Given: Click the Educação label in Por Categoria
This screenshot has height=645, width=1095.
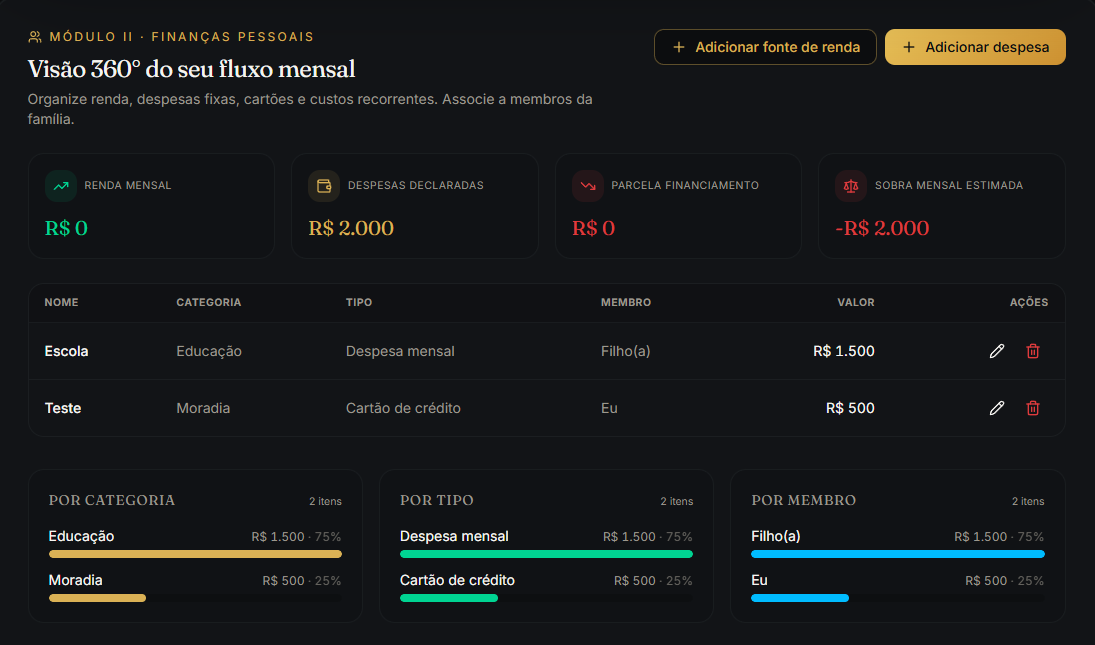Looking at the screenshot, I should click(81, 537).
